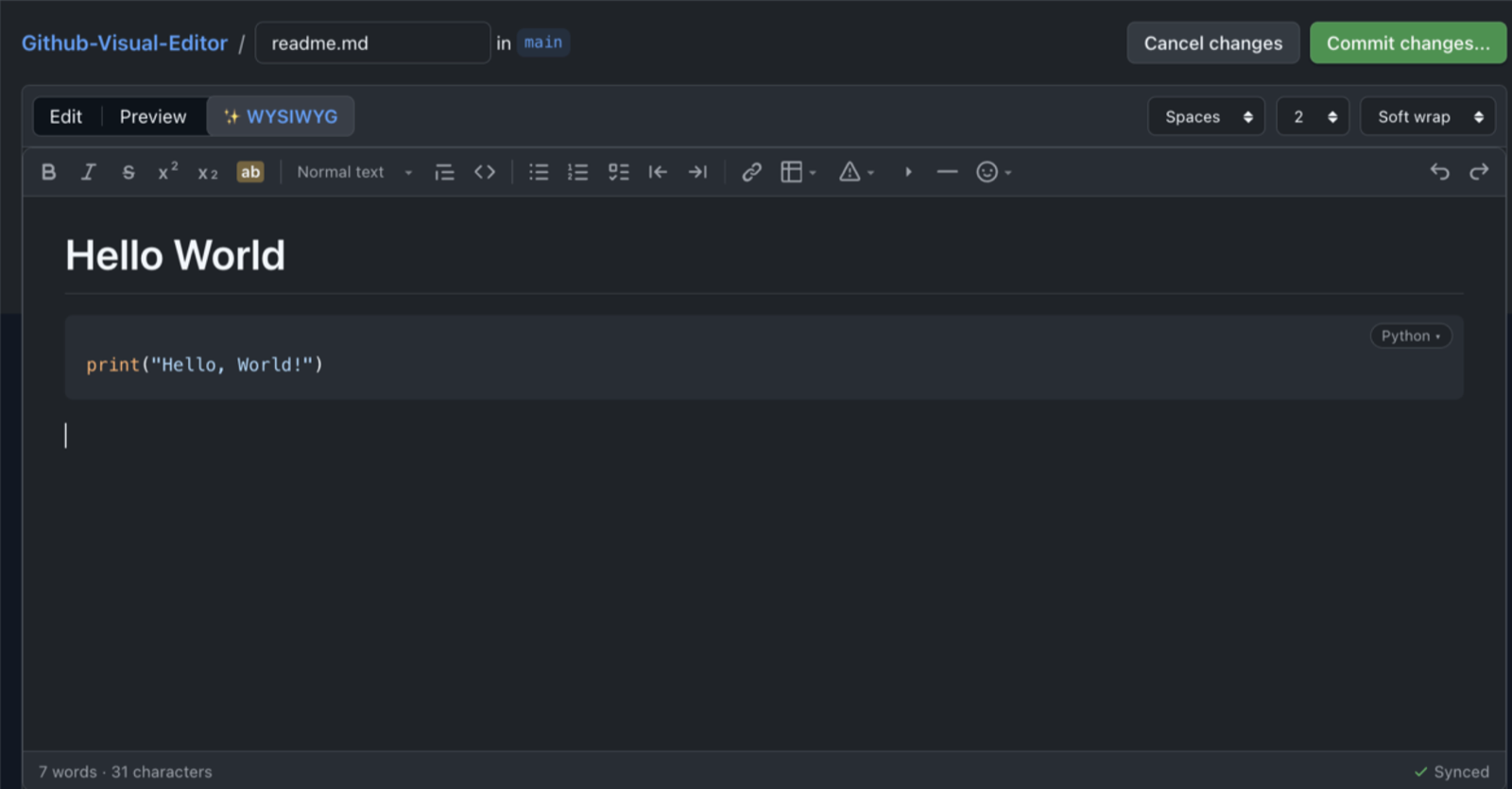This screenshot has width=1512, height=789.
Task: Toggle strikethrough text
Action: [129, 172]
